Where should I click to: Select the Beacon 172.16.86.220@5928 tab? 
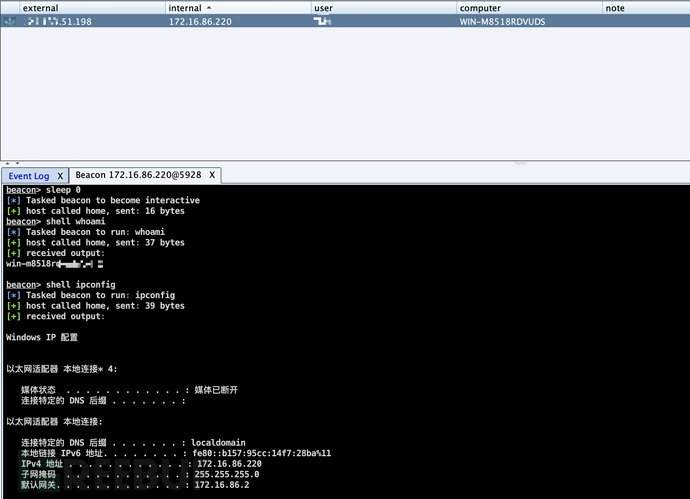[138, 175]
